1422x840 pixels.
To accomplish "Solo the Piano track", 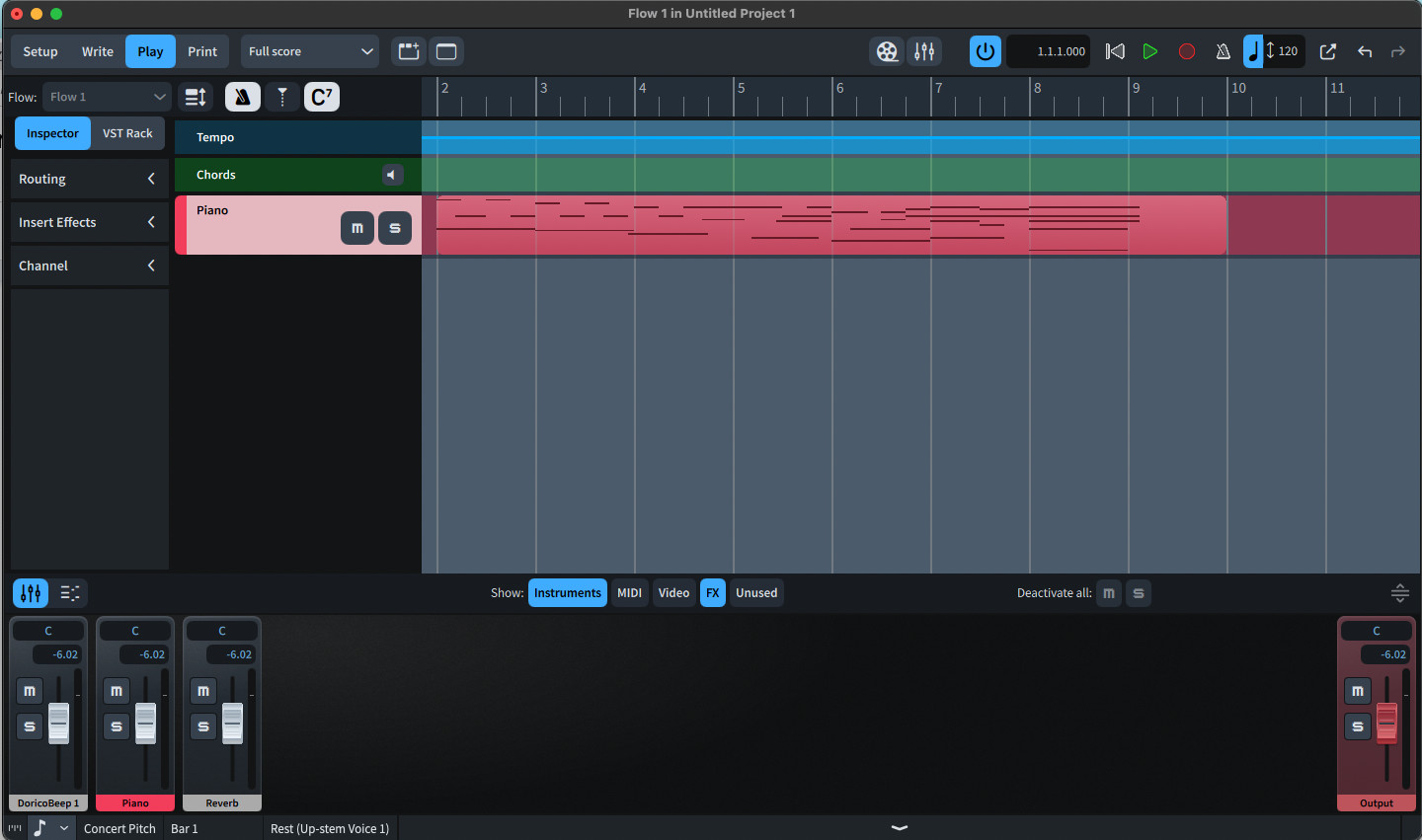I will [x=395, y=228].
